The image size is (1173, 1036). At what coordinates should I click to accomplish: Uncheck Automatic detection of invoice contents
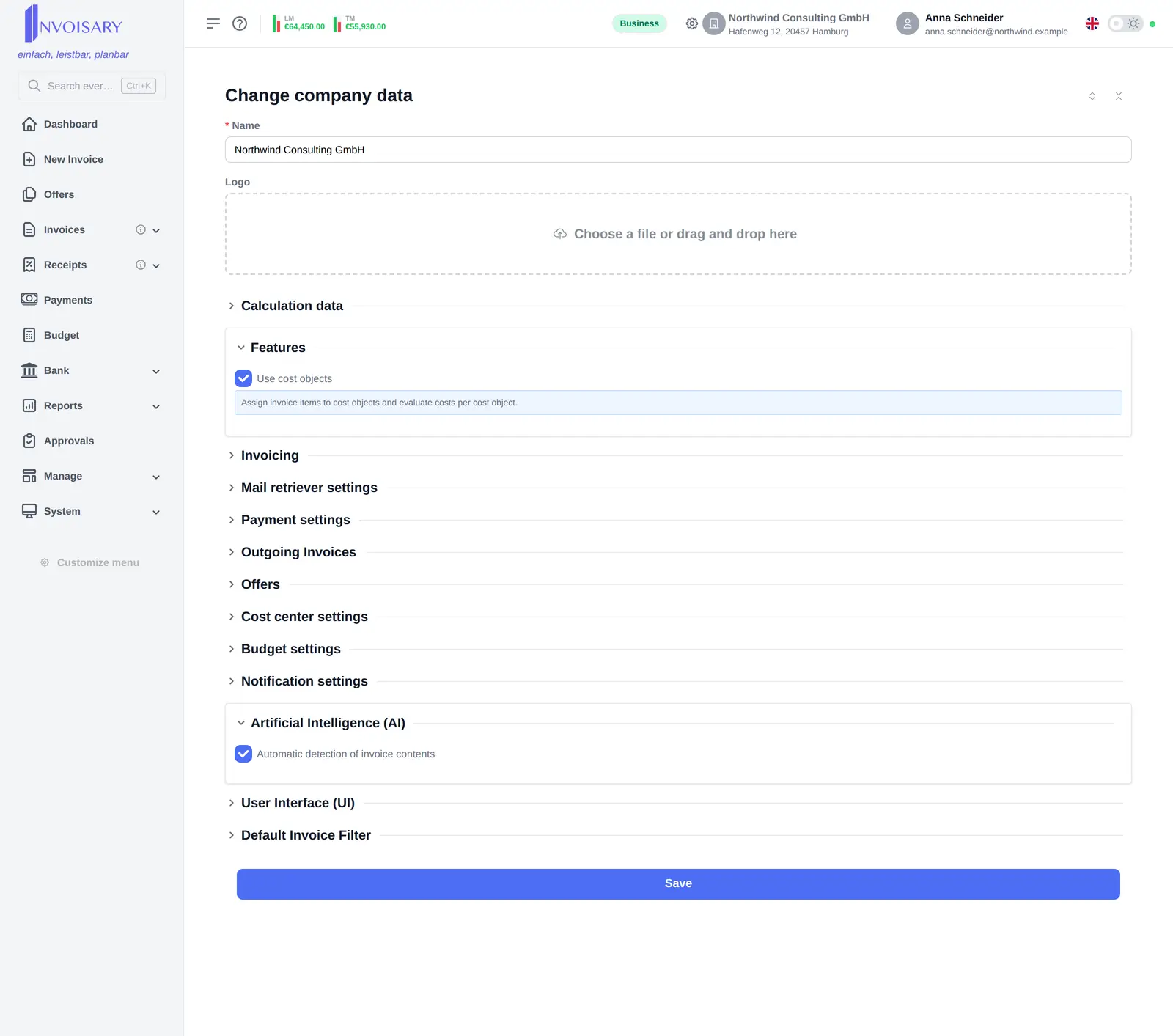(243, 754)
